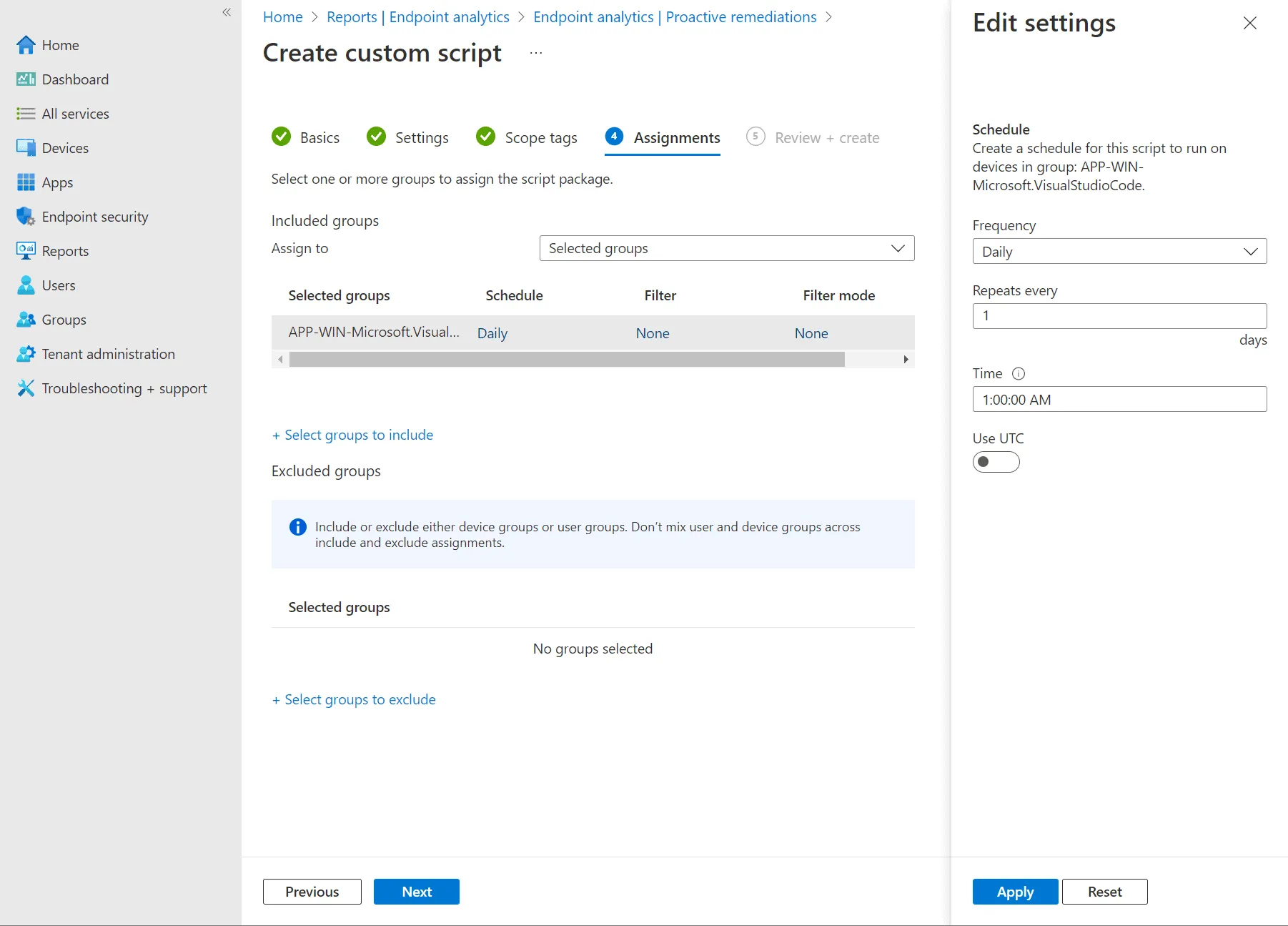Click Select groups to include link

pos(352,435)
